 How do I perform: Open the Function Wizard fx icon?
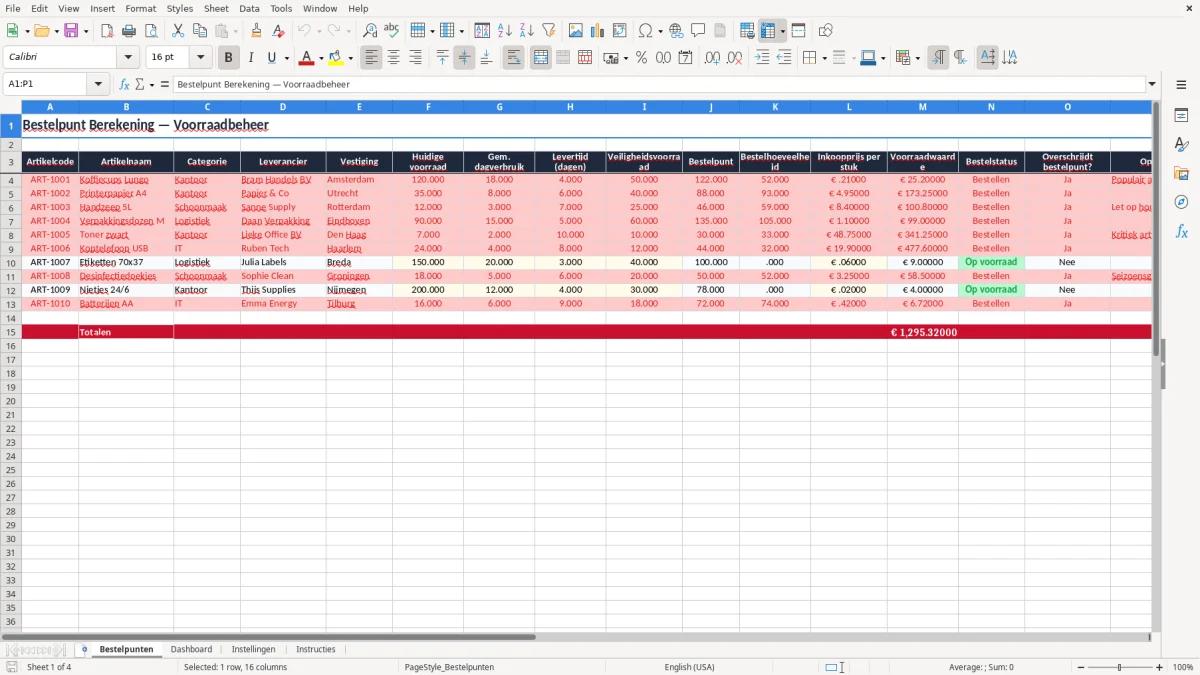coord(124,85)
